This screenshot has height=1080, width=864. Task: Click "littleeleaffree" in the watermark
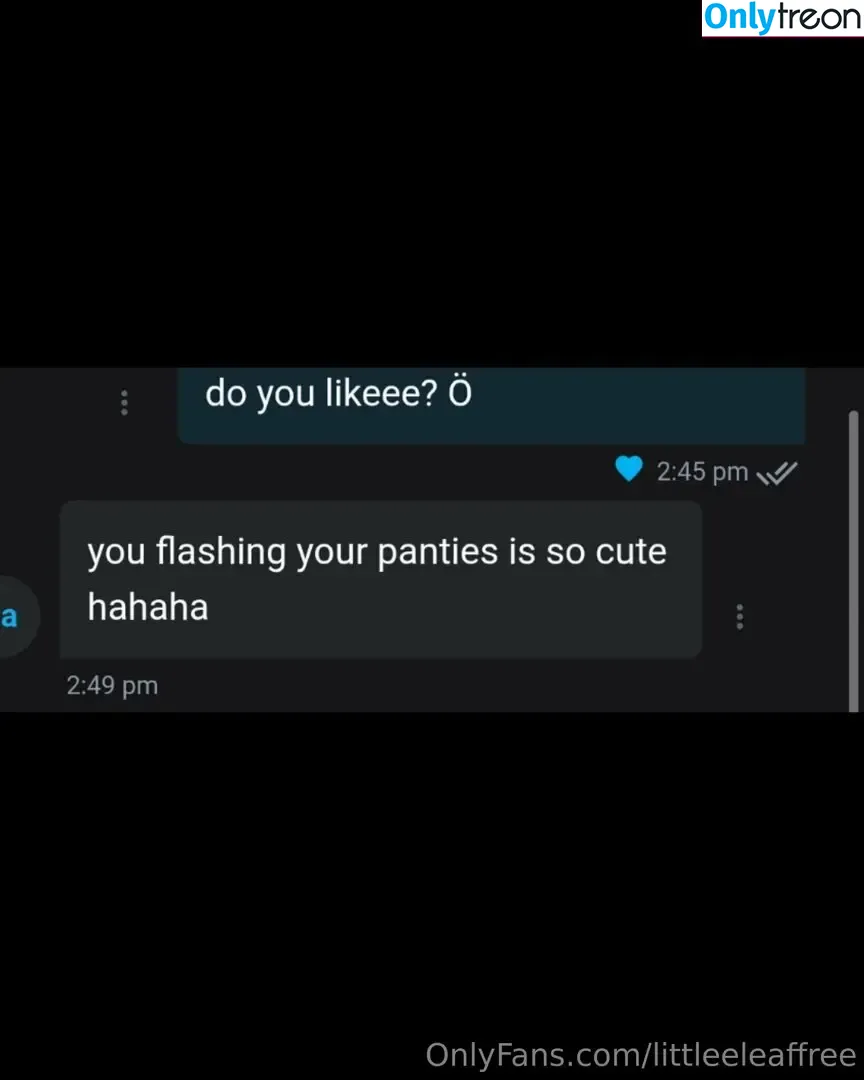pos(755,1055)
